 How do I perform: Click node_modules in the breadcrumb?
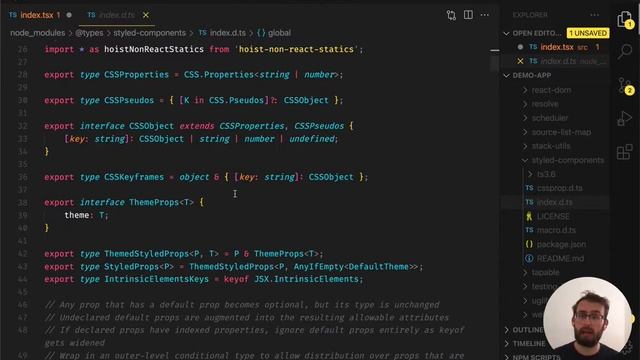point(38,33)
